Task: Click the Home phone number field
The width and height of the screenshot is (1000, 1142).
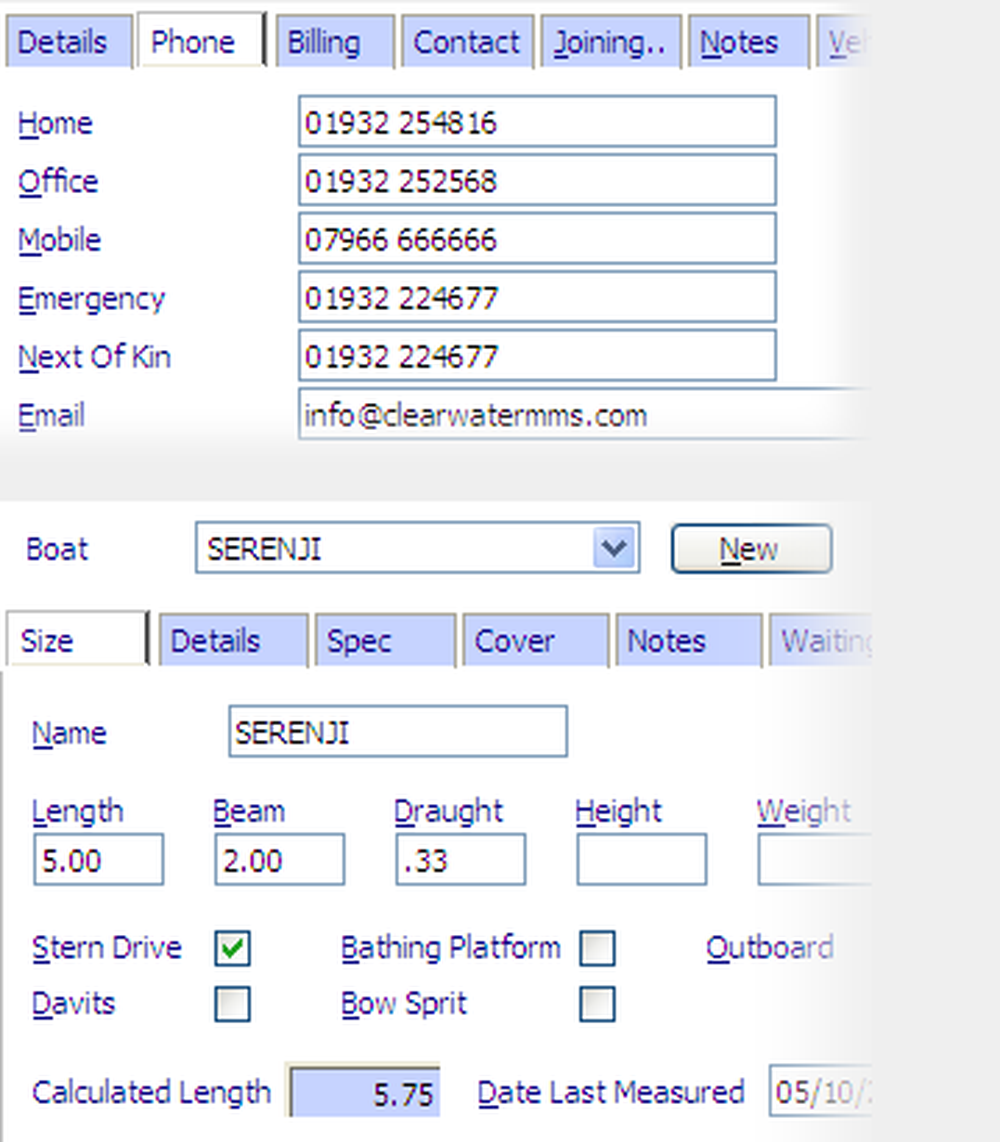Action: 536,123
